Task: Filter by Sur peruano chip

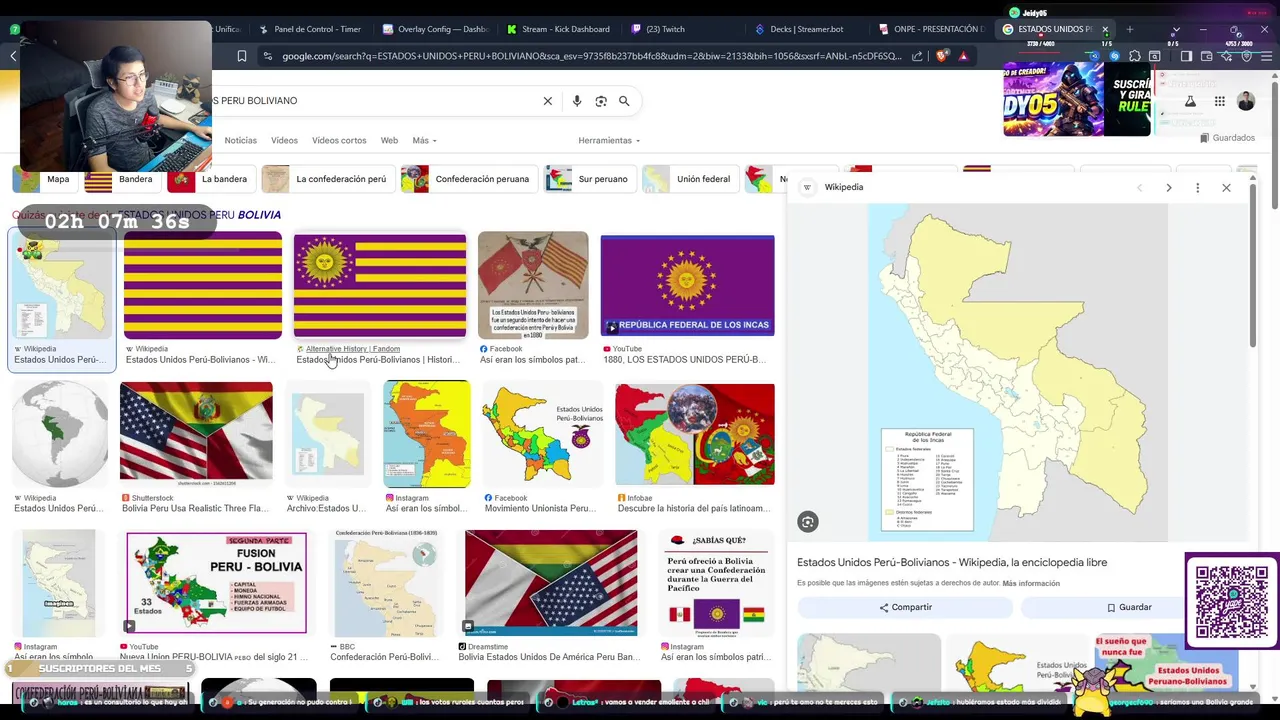Action: coord(590,179)
